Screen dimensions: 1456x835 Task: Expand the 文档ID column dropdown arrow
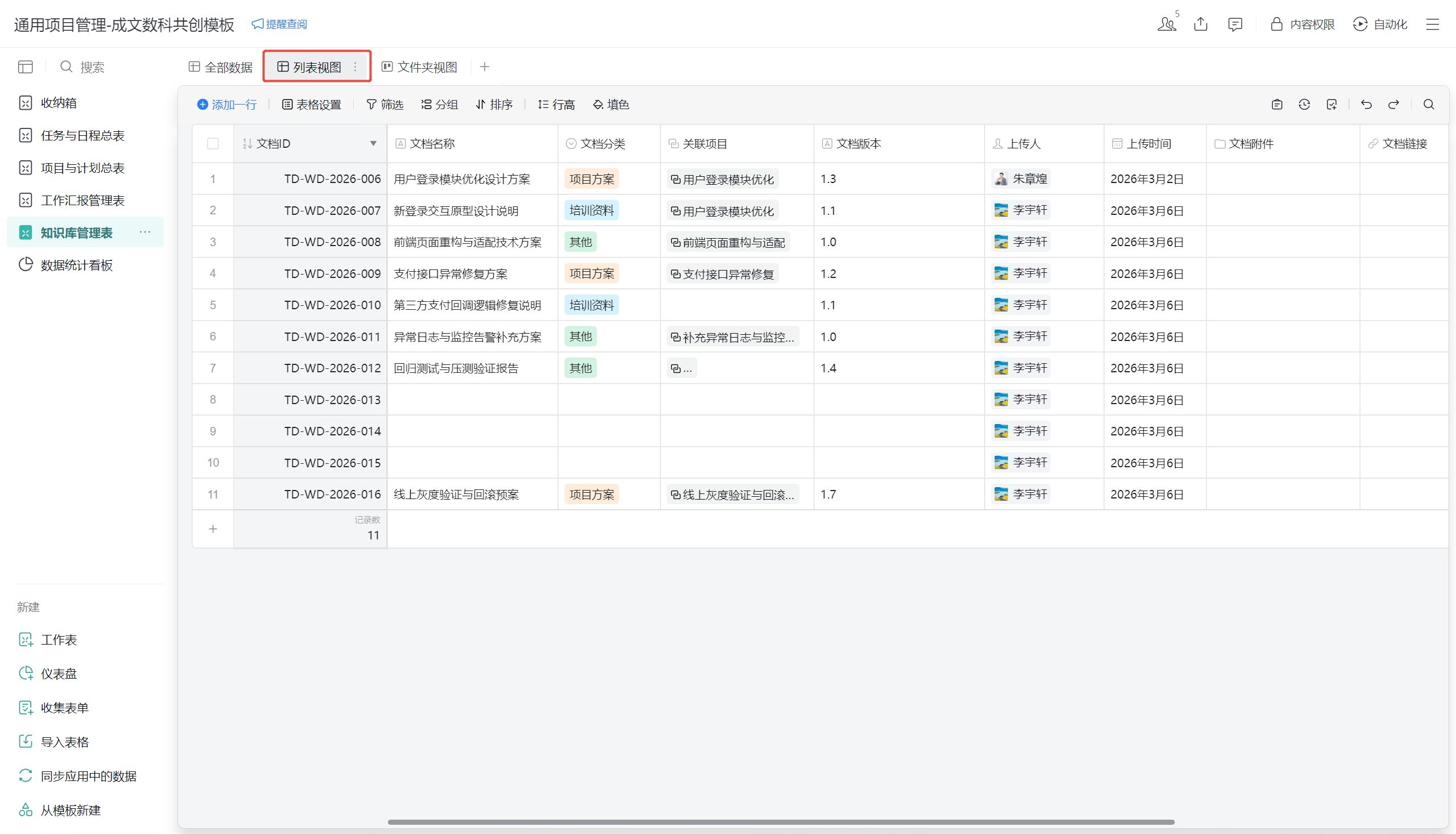click(374, 143)
